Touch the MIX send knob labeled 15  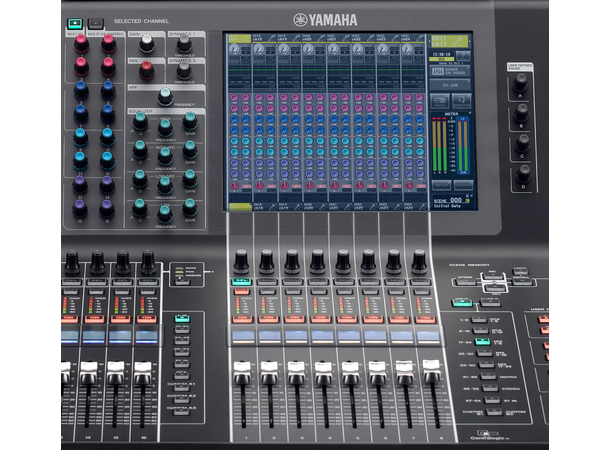pos(80,209)
